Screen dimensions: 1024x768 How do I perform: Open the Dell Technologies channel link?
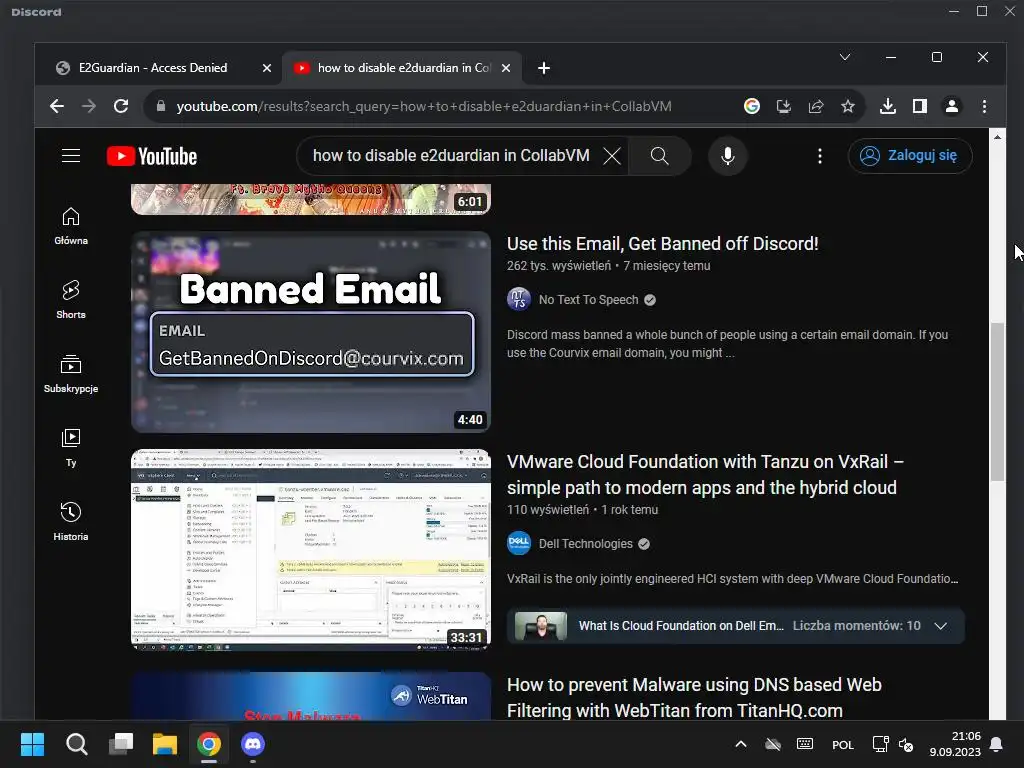point(586,544)
